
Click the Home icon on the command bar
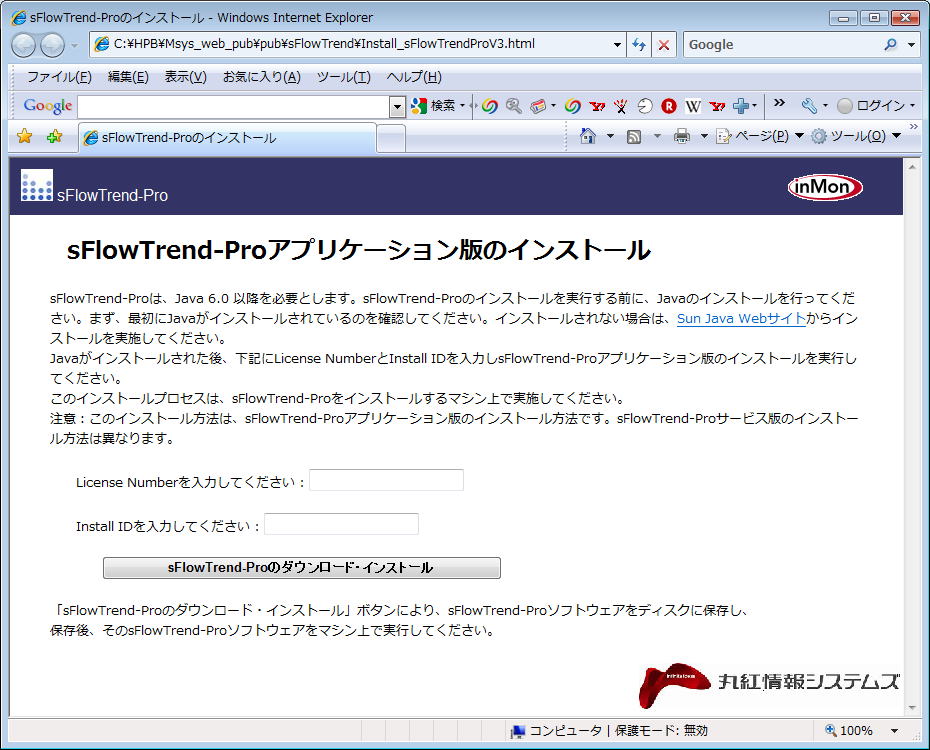[x=589, y=135]
